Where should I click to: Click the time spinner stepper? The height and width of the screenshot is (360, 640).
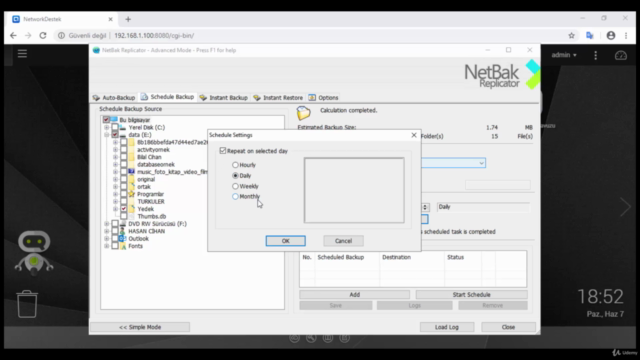tap(425, 207)
